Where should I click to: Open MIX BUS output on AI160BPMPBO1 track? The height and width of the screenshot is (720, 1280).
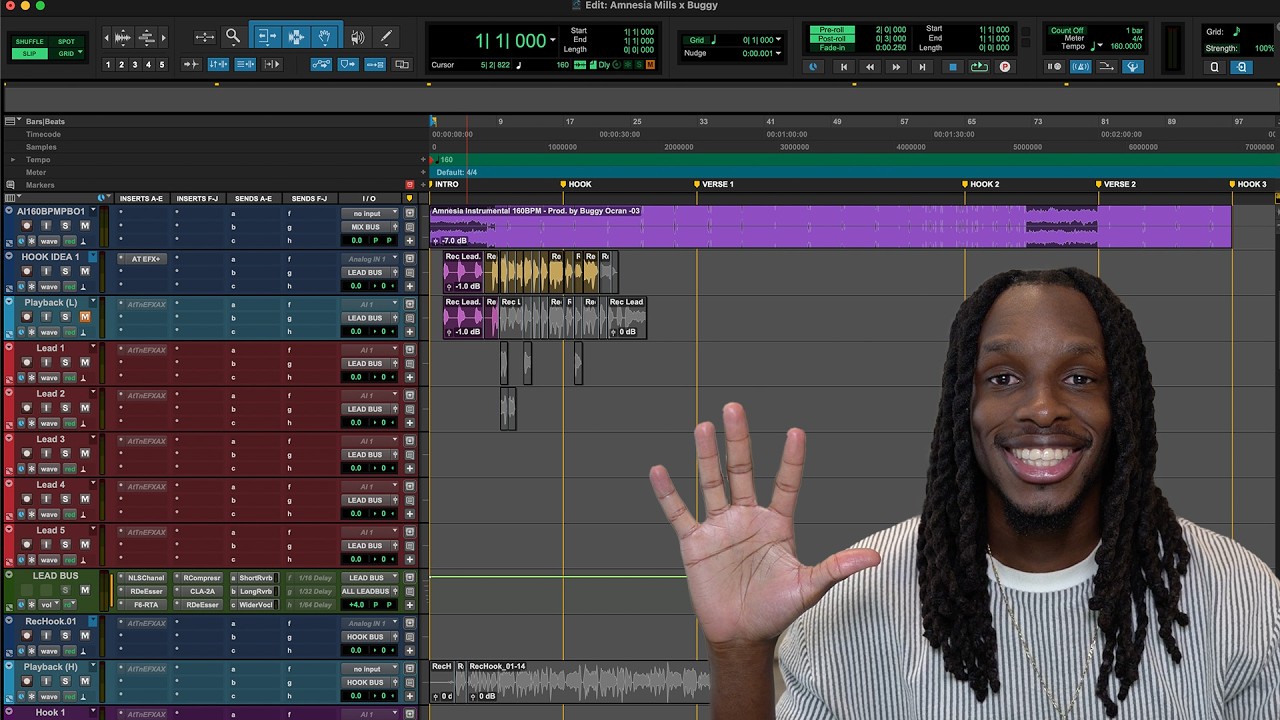coord(364,227)
